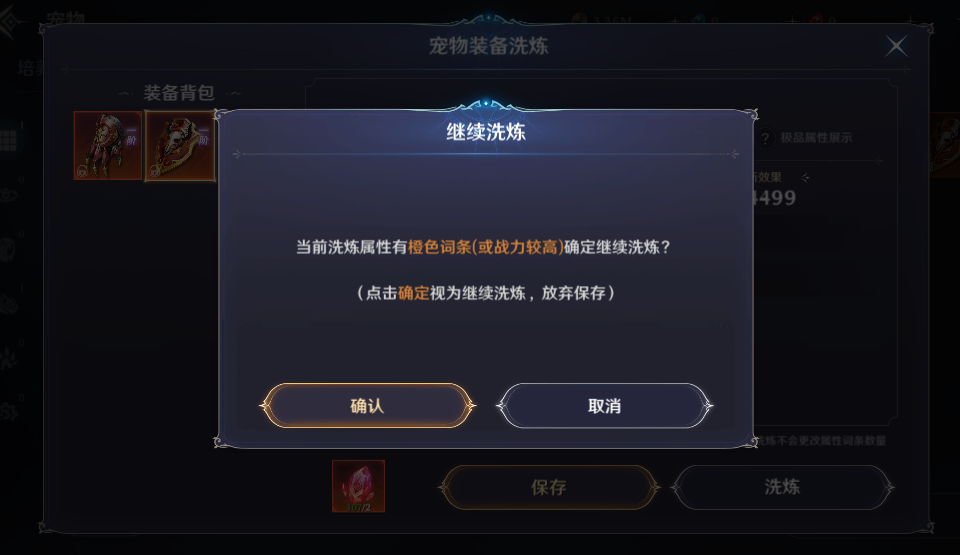Close the 宠物装备洗炼 panel with X

point(896,46)
